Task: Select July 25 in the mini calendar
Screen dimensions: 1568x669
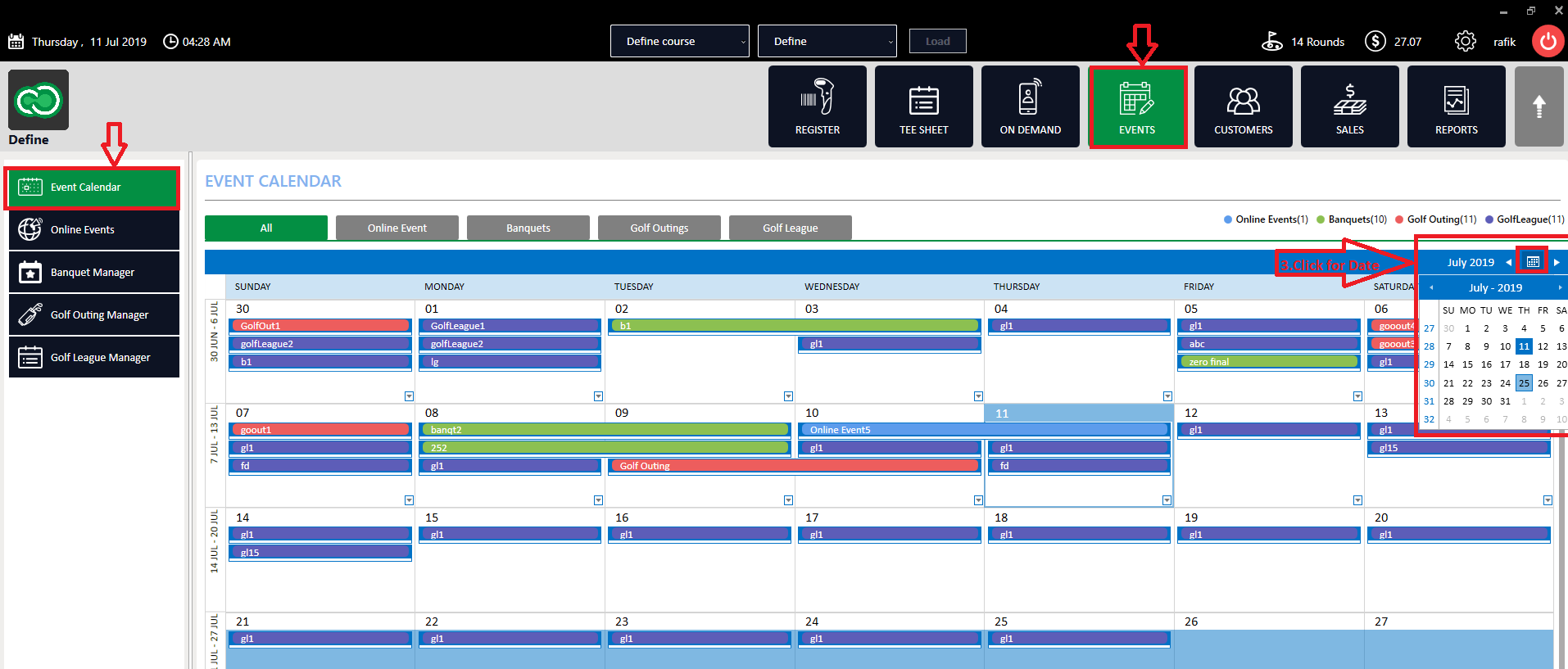Action: click(1524, 382)
